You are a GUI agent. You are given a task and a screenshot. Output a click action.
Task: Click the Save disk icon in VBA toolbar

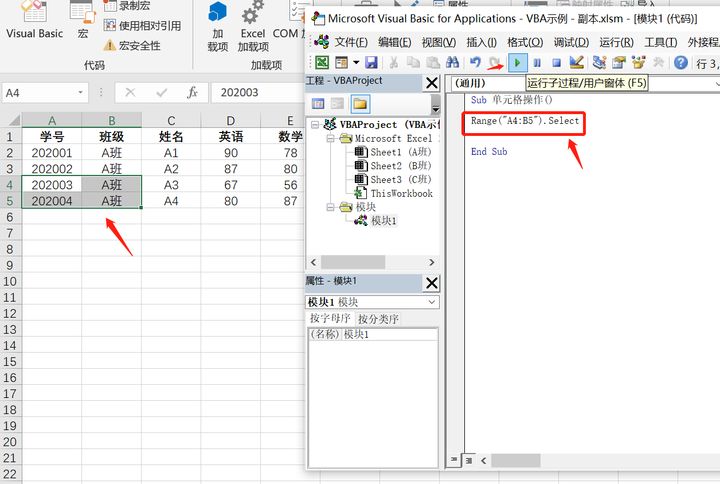coord(371,62)
